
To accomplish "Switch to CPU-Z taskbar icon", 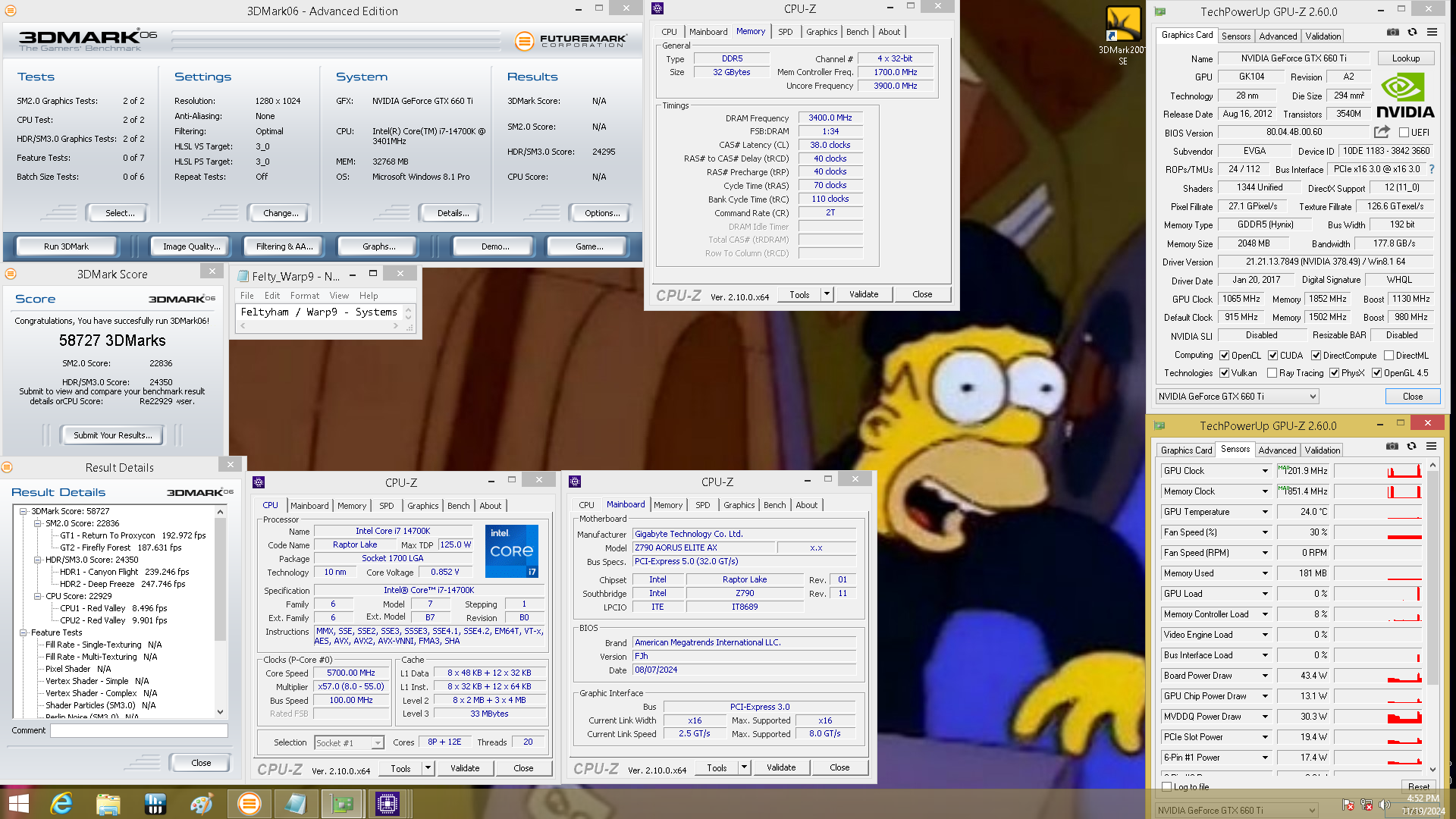I will pos(388,804).
